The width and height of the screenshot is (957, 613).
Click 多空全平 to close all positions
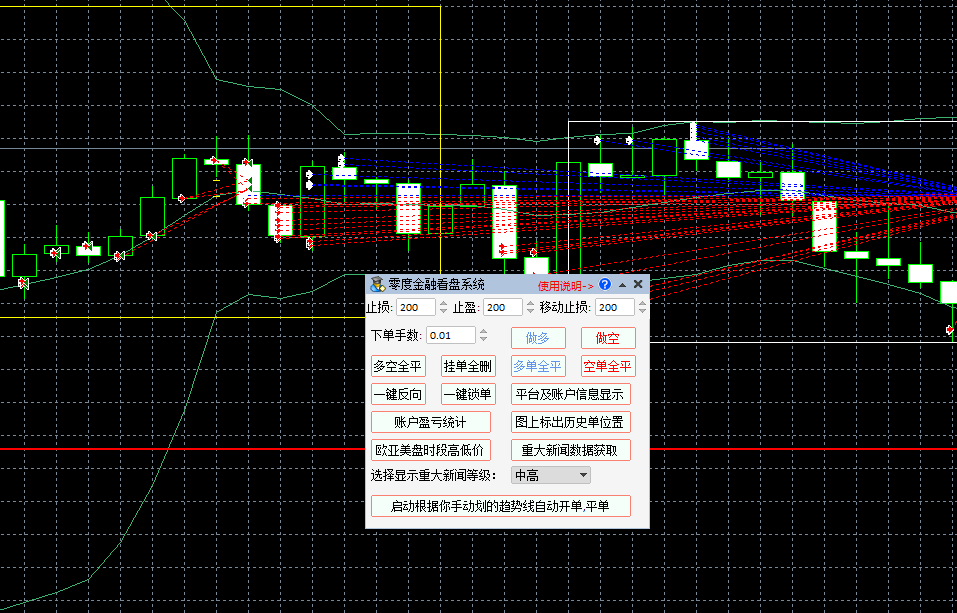point(398,366)
